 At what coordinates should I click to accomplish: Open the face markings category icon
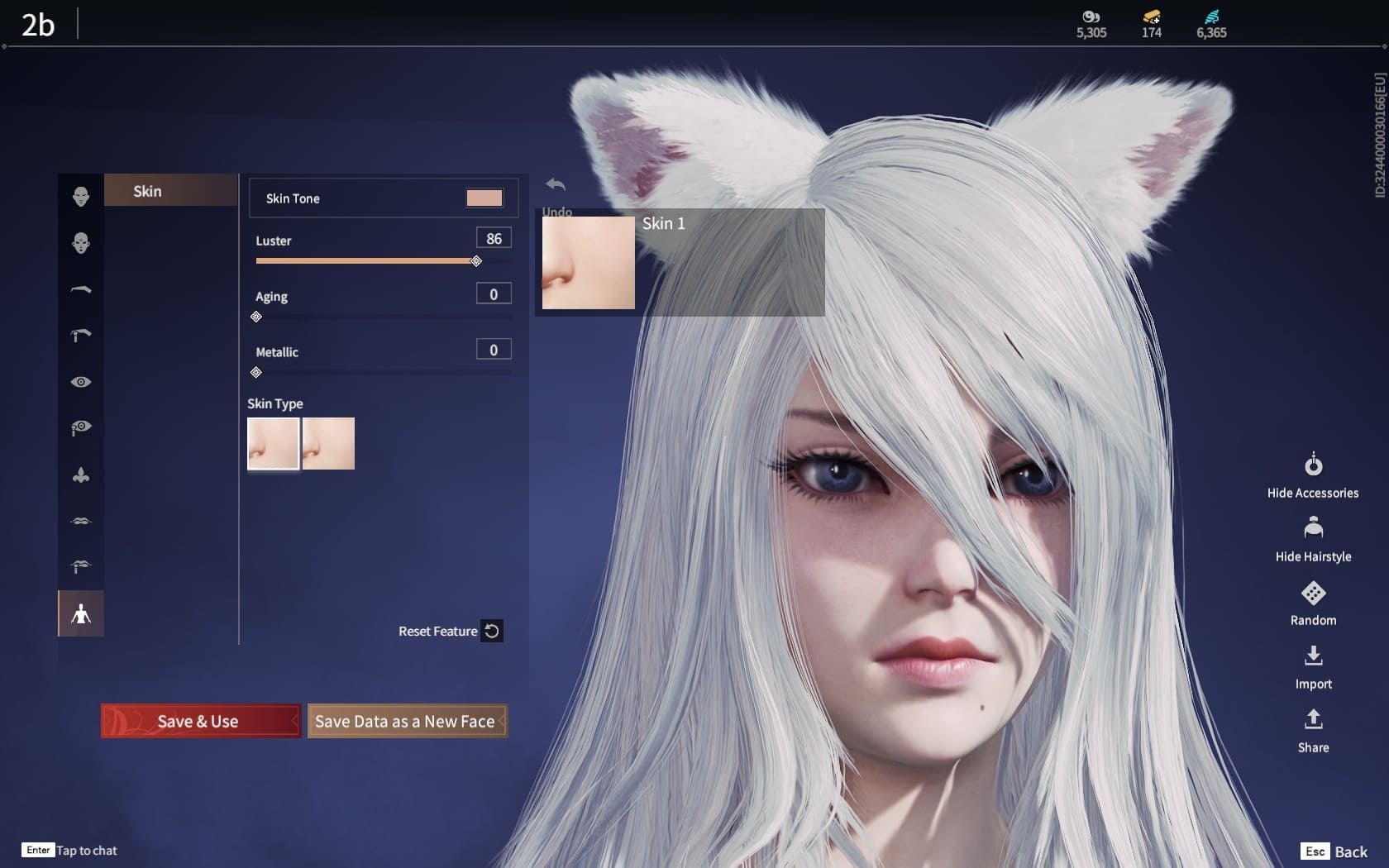coord(81,243)
